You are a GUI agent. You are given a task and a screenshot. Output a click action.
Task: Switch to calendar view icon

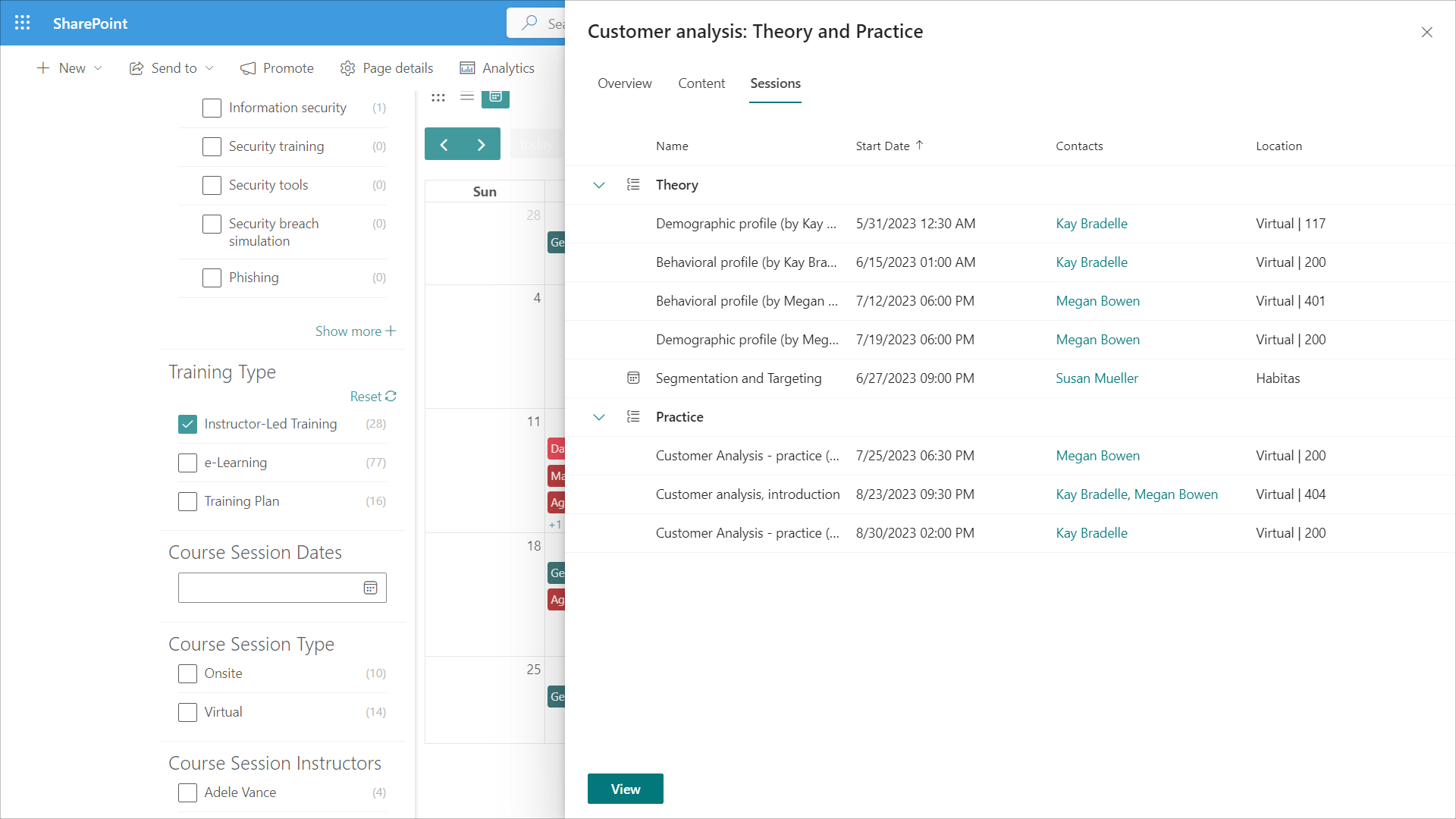(495, 97)
